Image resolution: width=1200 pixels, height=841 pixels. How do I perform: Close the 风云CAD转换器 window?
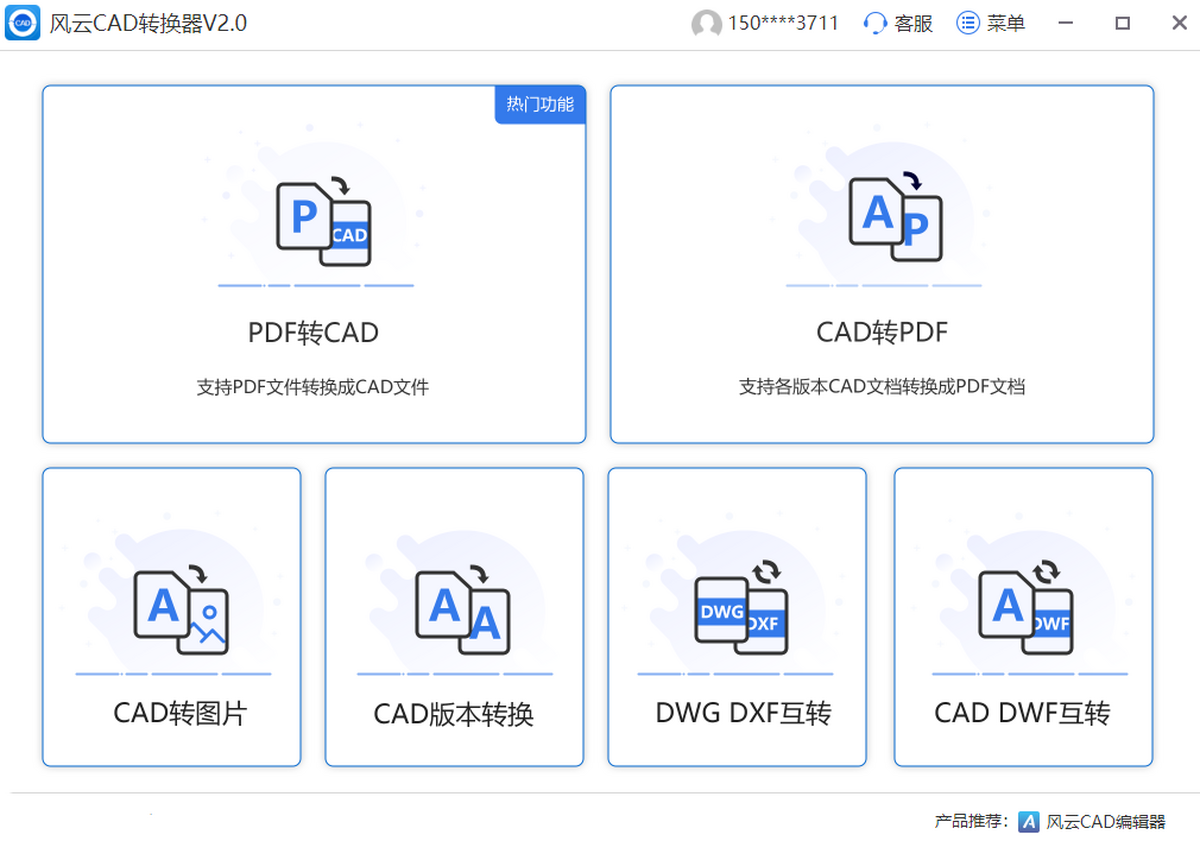pyautogui.click(x=1179, y=23)
